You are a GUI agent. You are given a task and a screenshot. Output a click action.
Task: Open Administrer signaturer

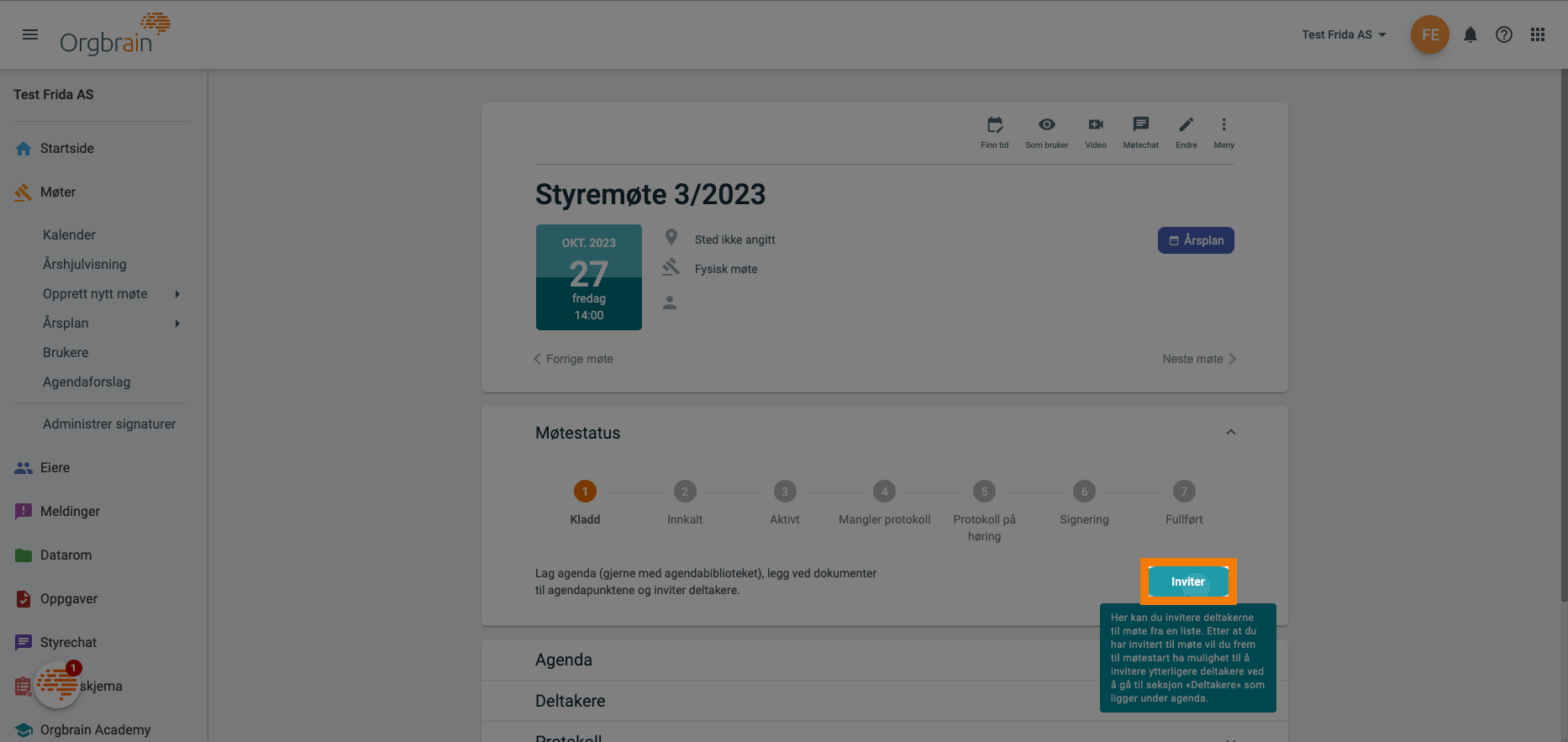[x=109, y=424]
